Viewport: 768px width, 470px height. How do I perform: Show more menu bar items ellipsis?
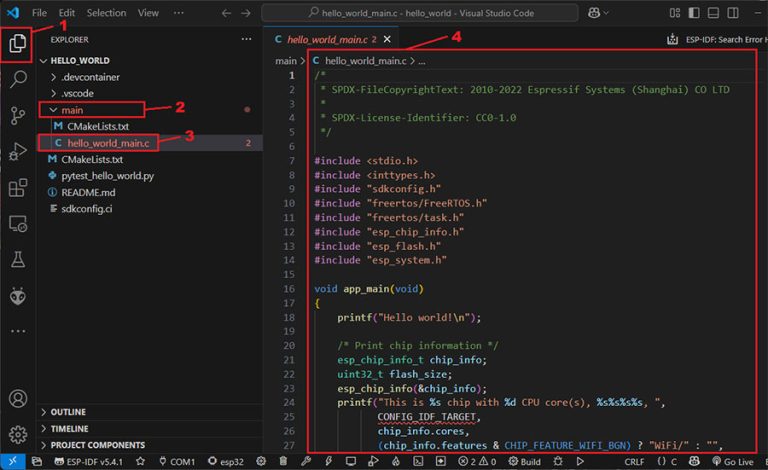click(x=179, y=13)
